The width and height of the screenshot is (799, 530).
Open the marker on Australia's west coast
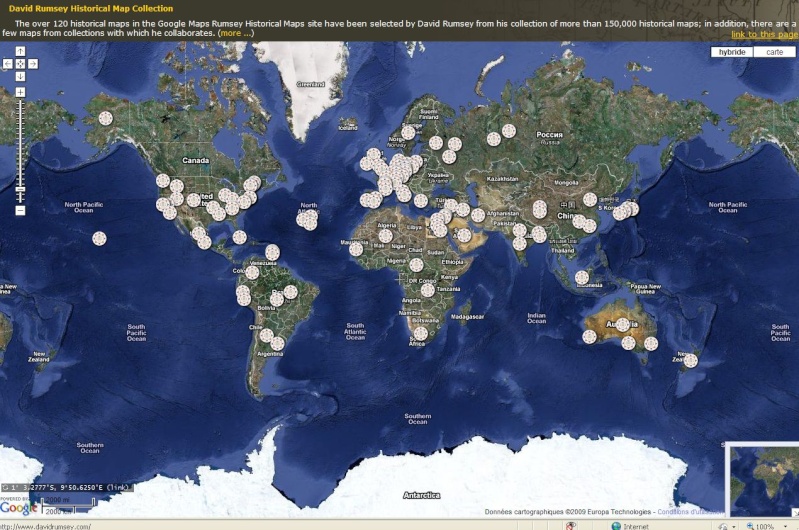[590, 337]
